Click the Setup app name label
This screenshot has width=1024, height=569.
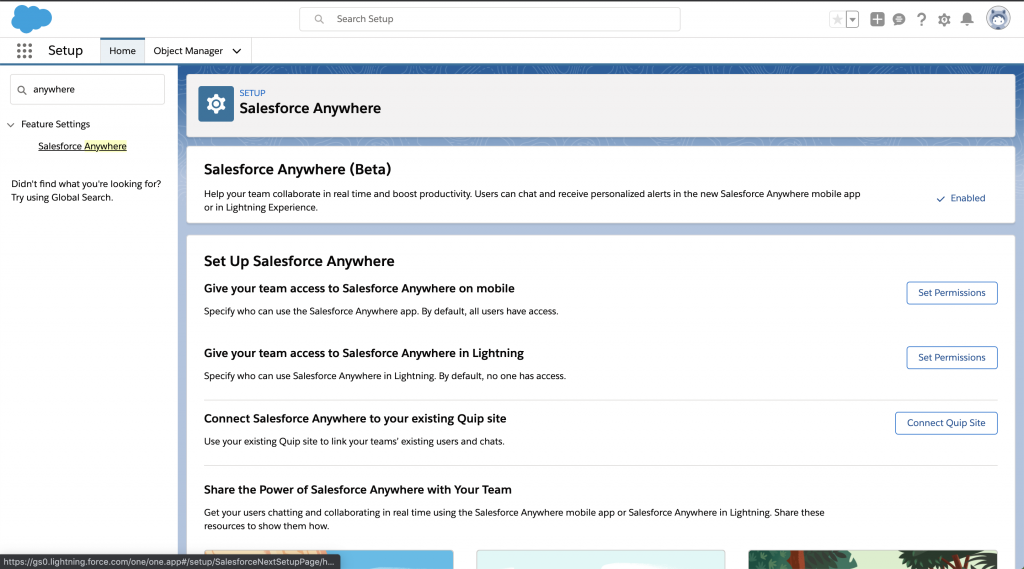(x=65, y=51)
